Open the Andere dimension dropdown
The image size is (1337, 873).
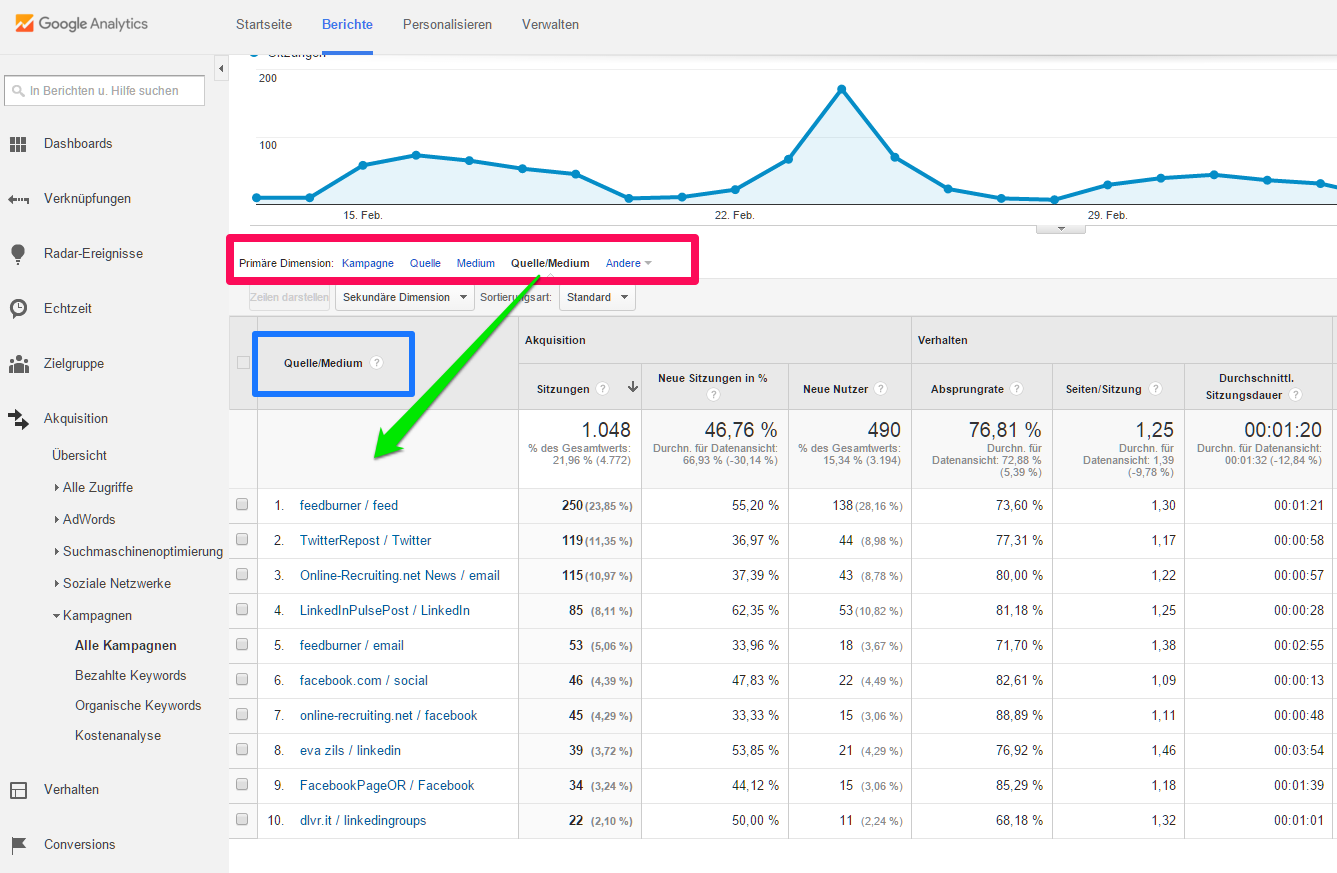coord(628,263)
